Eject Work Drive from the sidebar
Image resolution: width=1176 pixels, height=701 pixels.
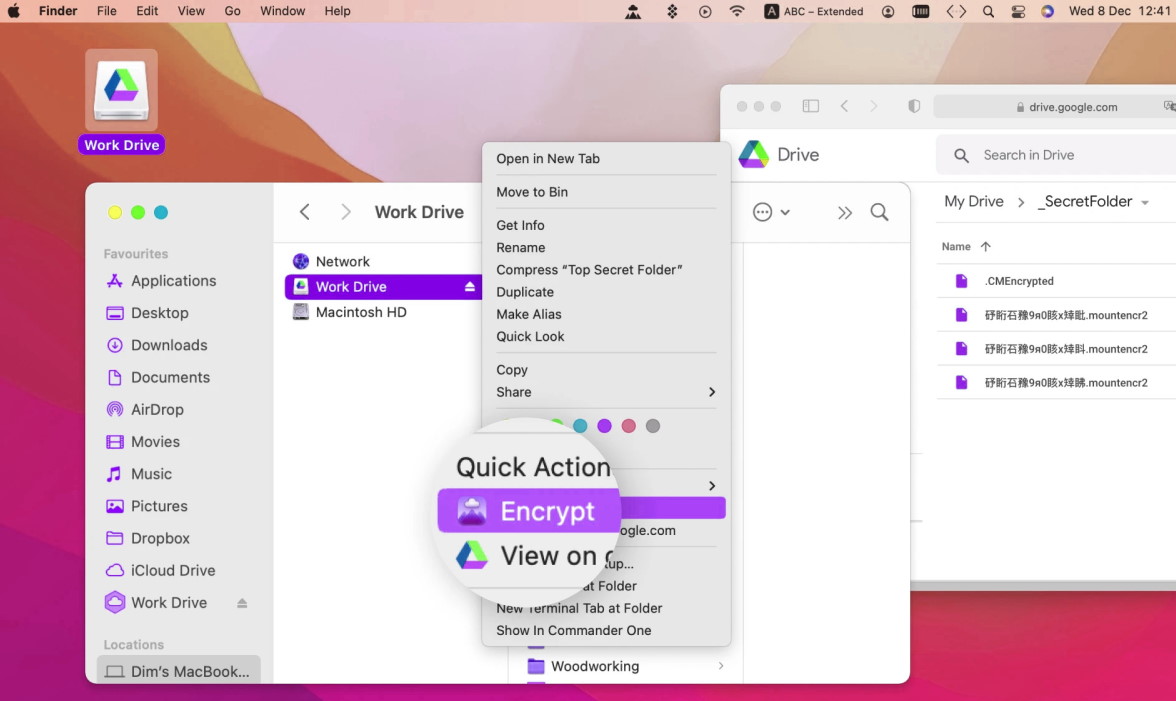[x=242, y=603]
